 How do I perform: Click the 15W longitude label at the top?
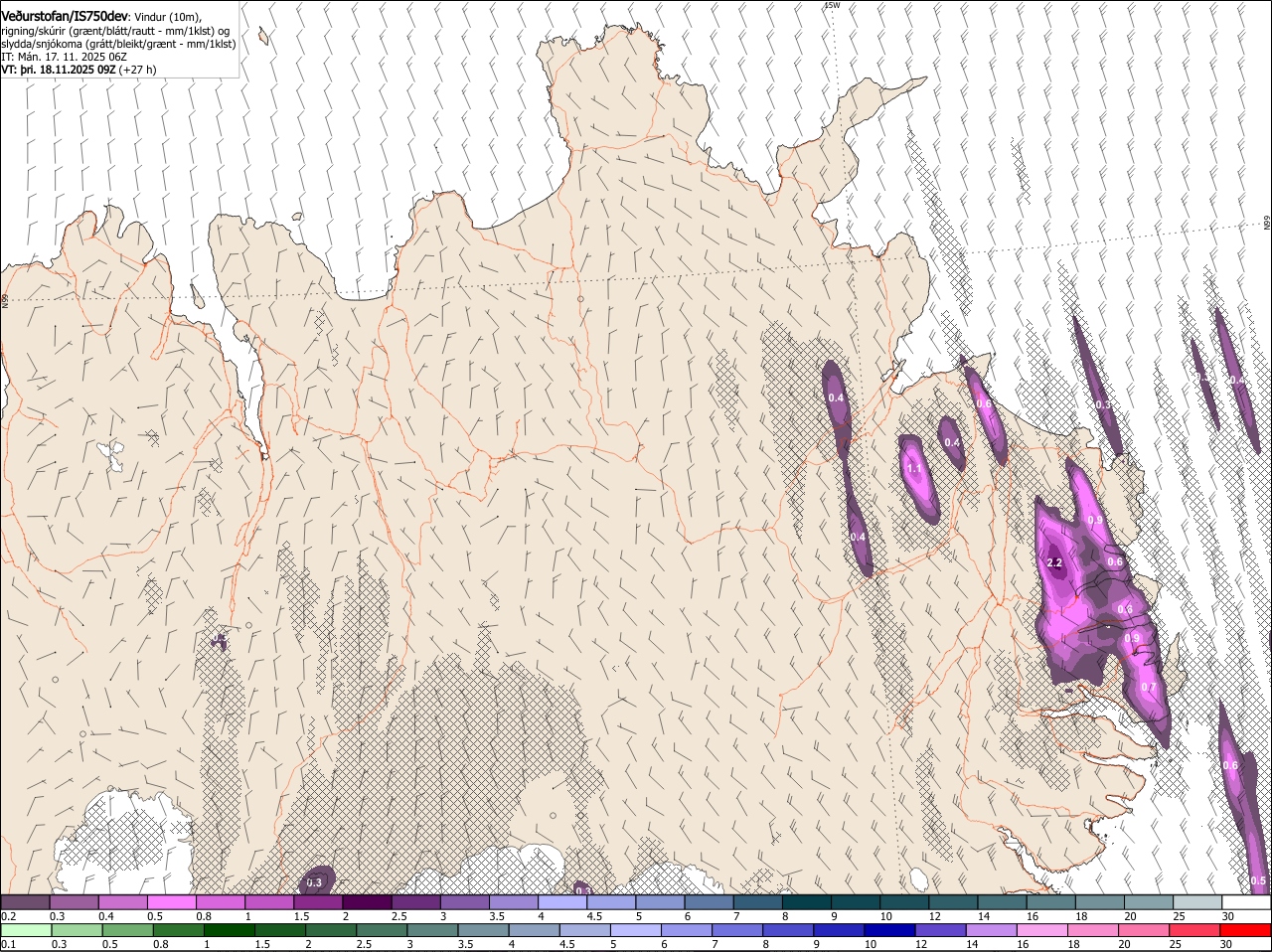click(832, 5)
